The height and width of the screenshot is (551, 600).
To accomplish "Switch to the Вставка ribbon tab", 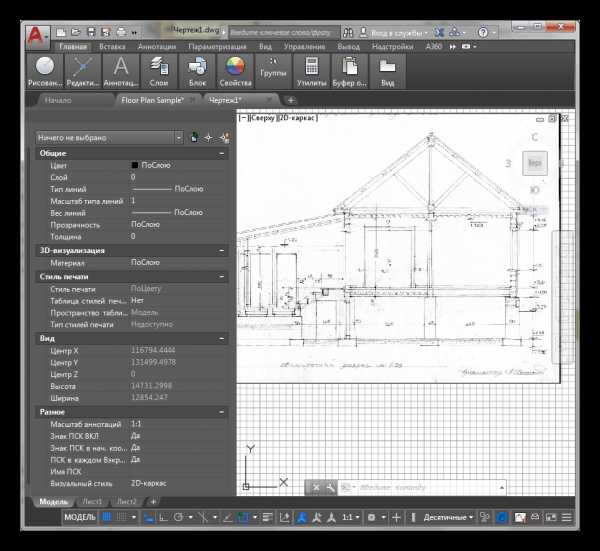I will coord(112,46).
